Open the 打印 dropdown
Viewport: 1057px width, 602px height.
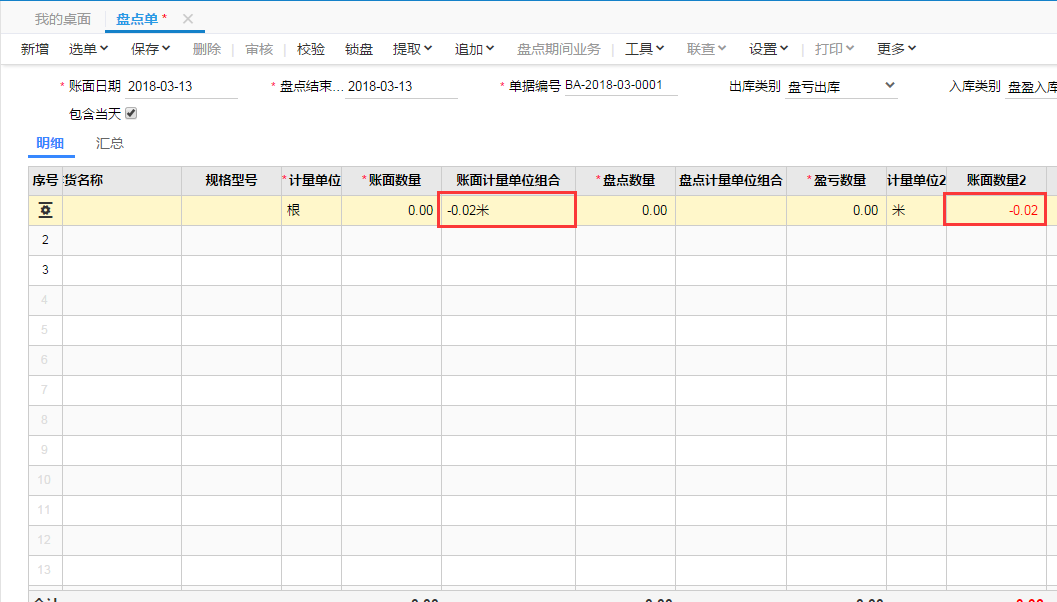click(835, 49)
